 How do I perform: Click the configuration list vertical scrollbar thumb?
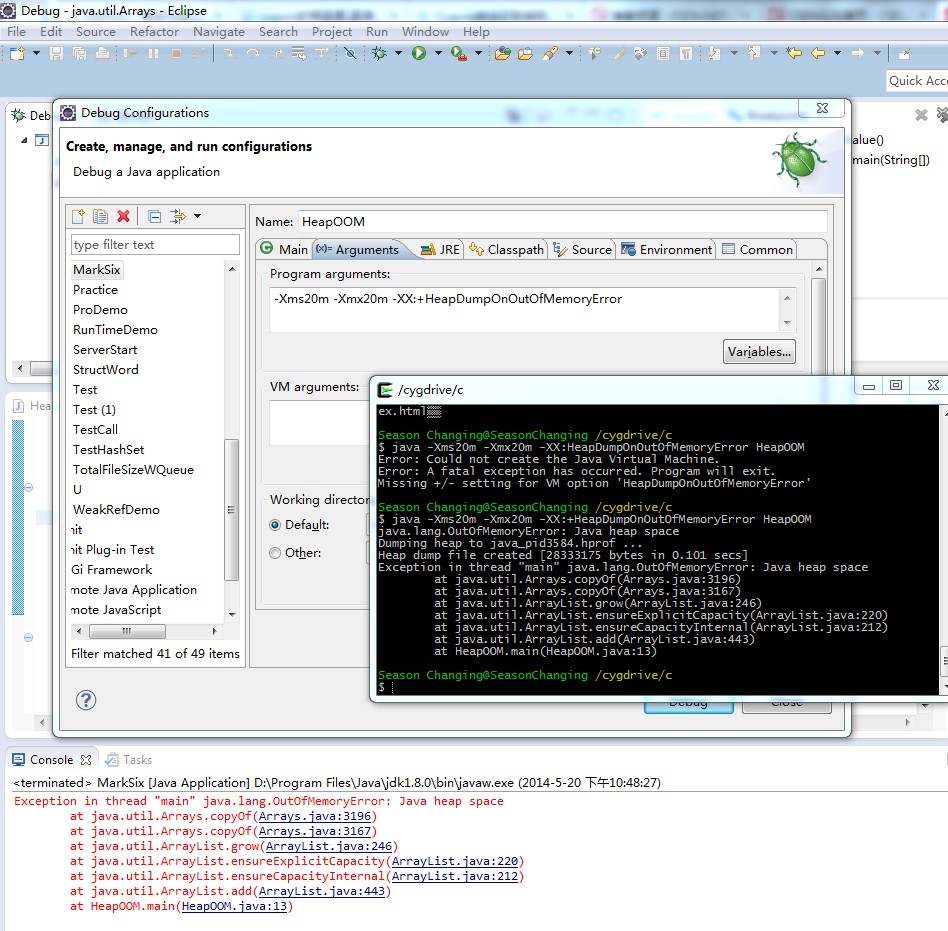click(232, 509)
